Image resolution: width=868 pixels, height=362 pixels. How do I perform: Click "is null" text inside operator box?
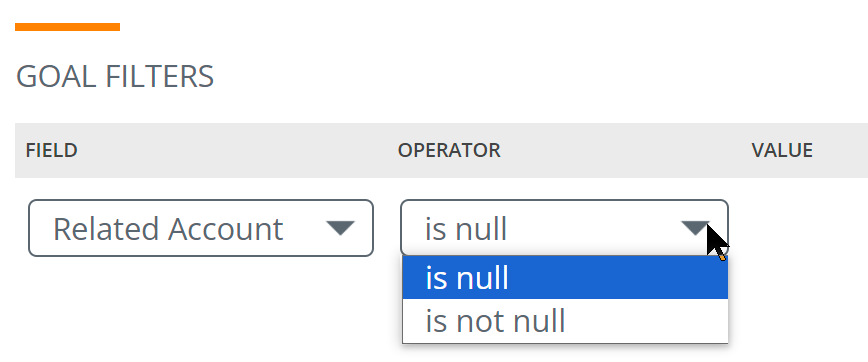point(466,229)
